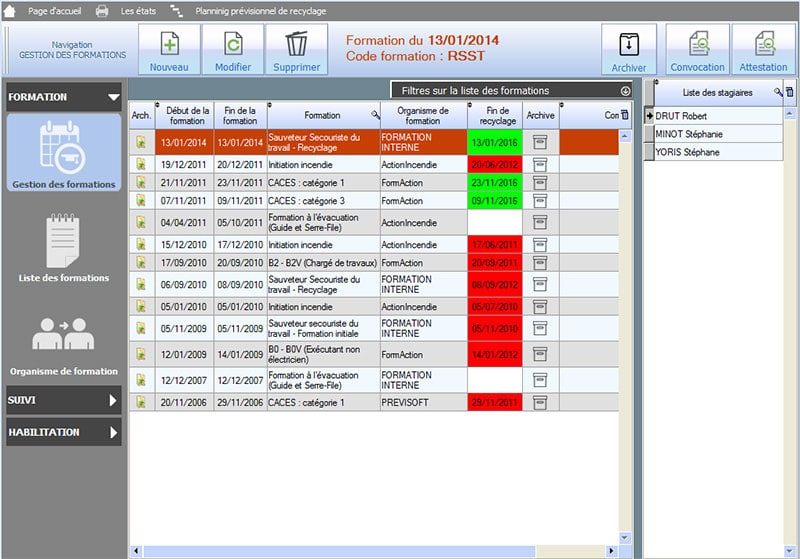This screenshot has height=559, width=800.
Task: Click archive box icon for 20/11/2006 row
Action: (x=540, y=402)
